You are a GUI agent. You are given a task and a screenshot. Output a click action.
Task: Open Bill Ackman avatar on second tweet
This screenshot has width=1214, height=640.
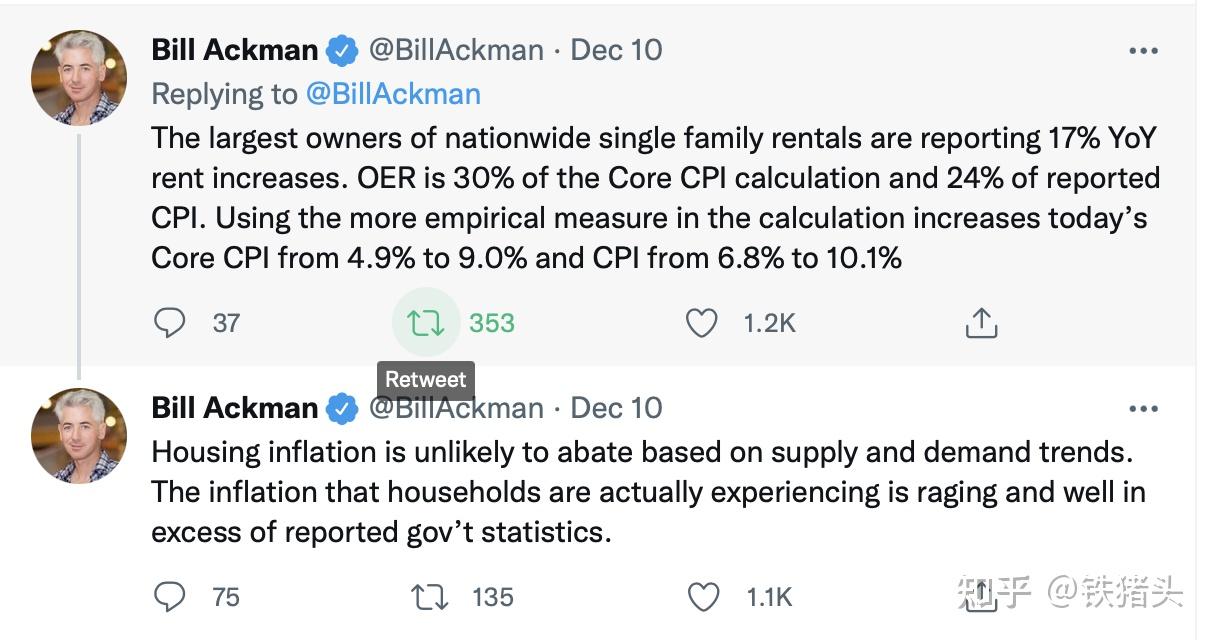tap(79, 435)
